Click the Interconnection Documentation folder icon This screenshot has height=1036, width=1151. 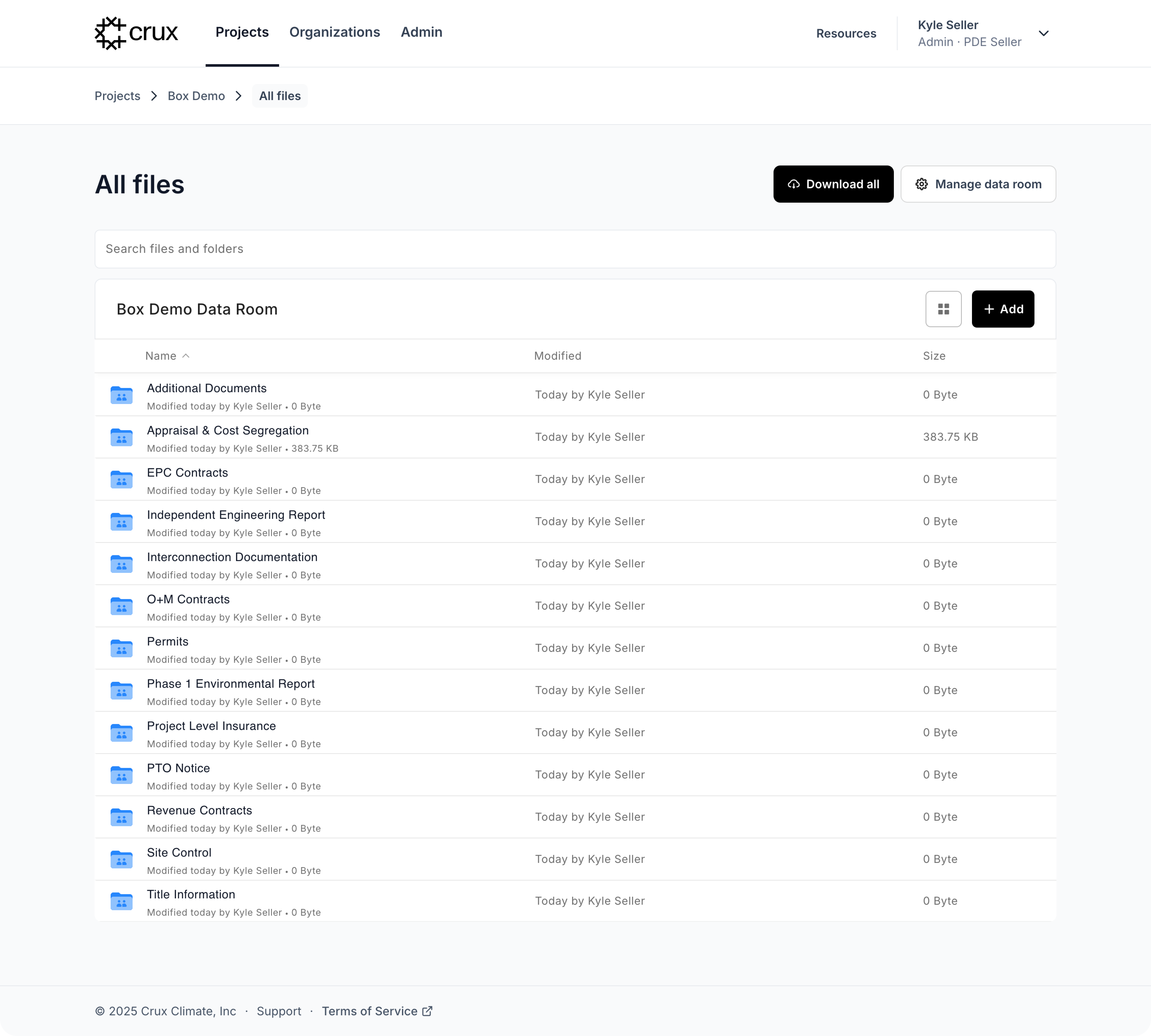pos(121,564)
